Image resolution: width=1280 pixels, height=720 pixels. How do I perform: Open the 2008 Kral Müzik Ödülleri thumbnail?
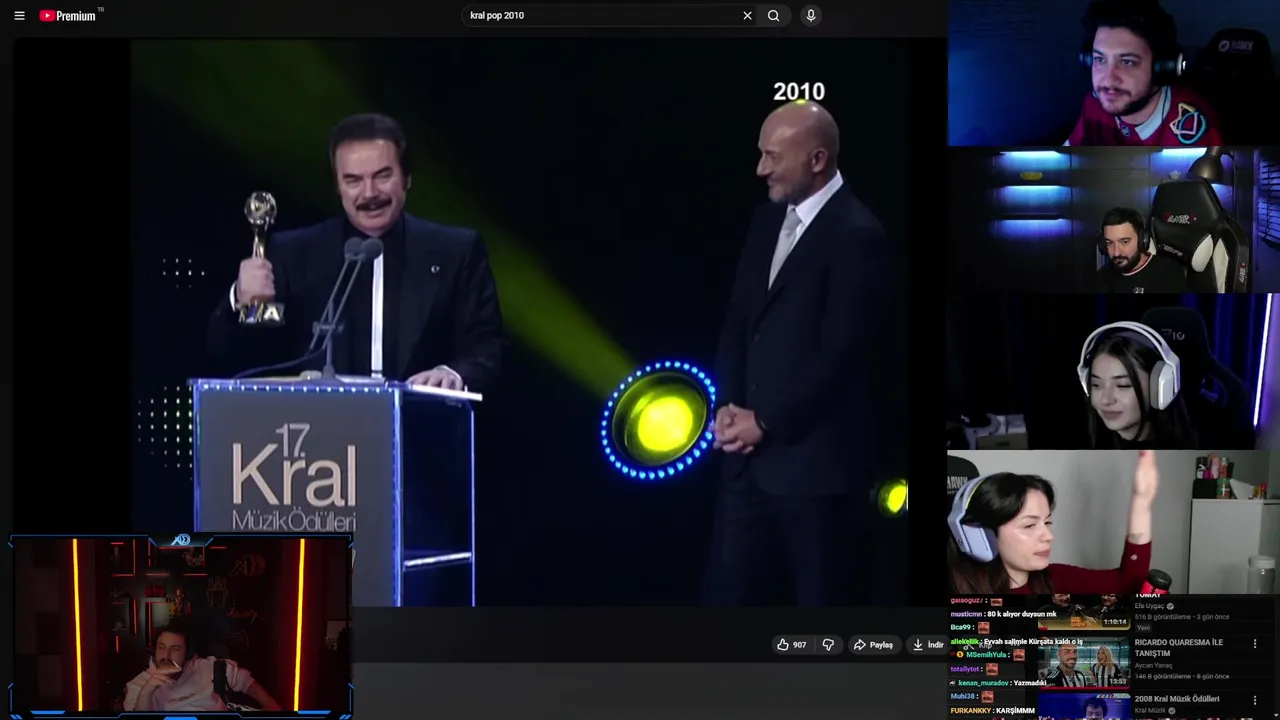pyautogui.click(x=1084, y=706)
